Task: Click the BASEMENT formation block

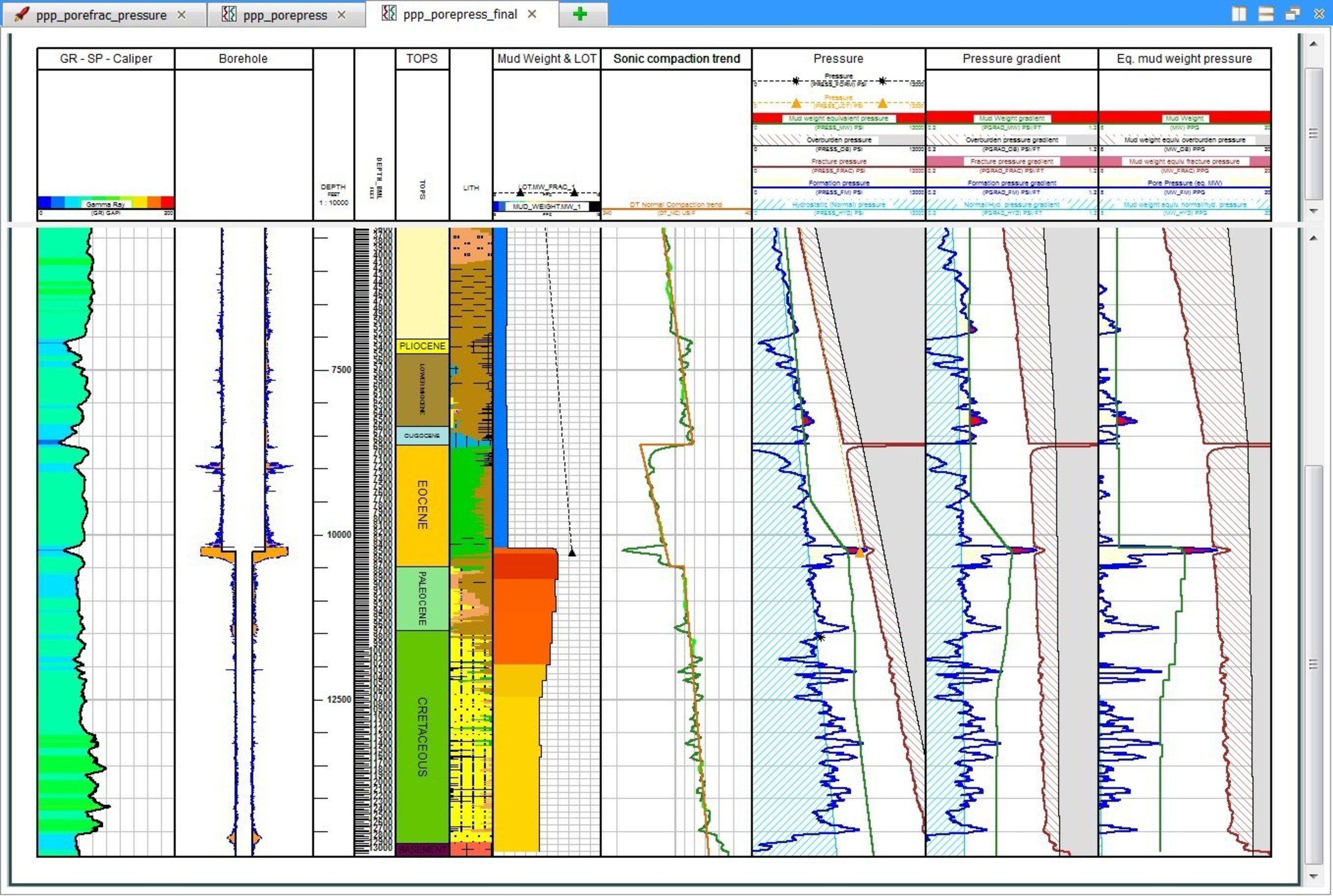Action: click(422, 849)
